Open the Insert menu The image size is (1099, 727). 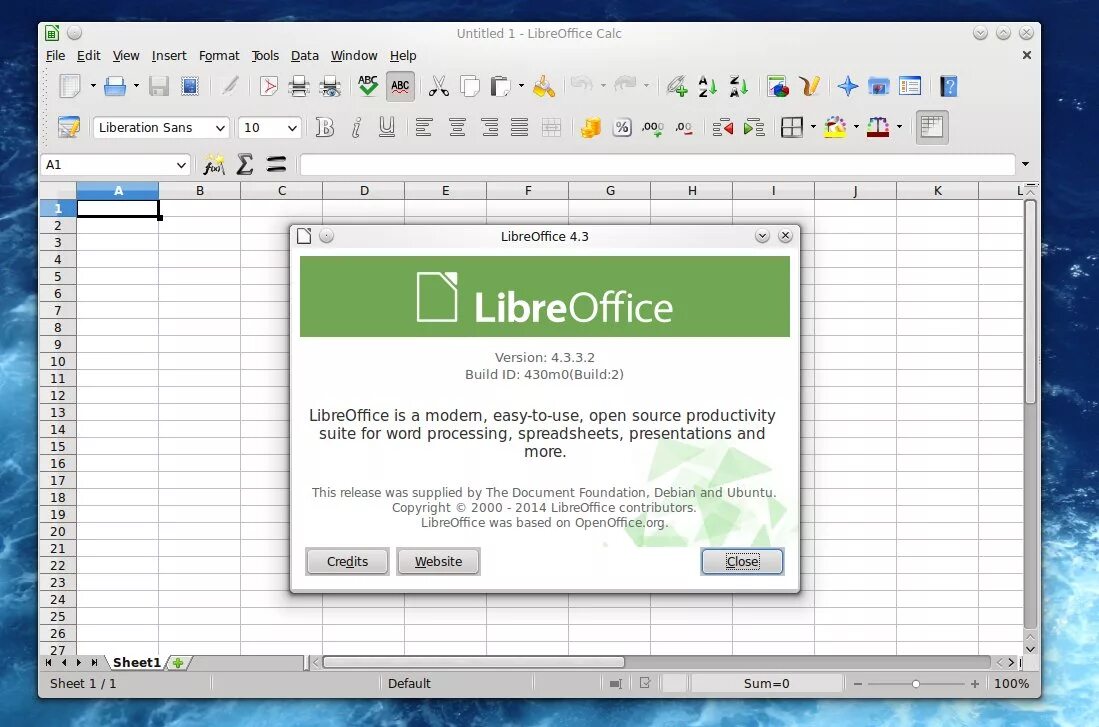(169, 55)
